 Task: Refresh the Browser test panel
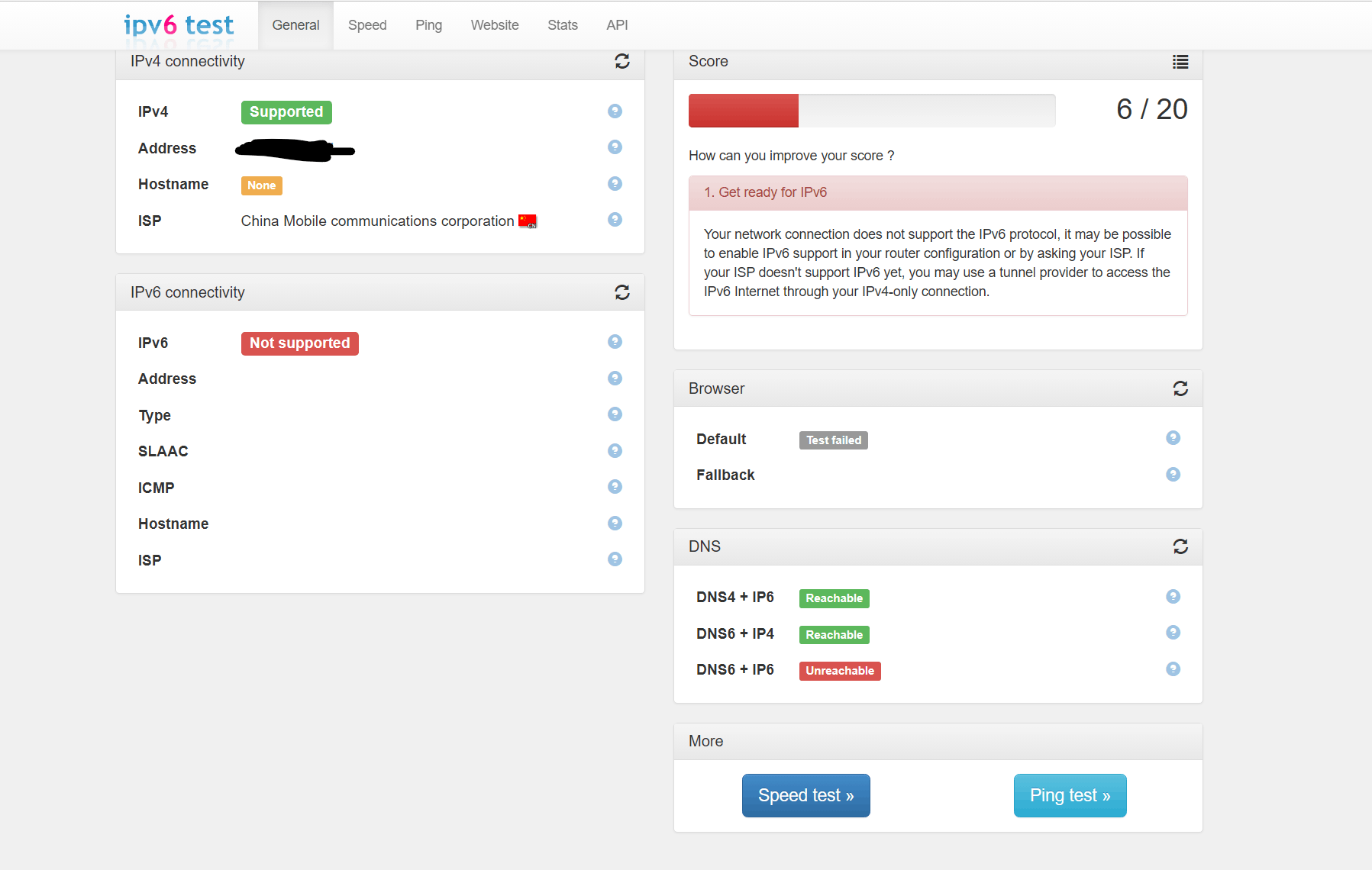click(1180, 388)
